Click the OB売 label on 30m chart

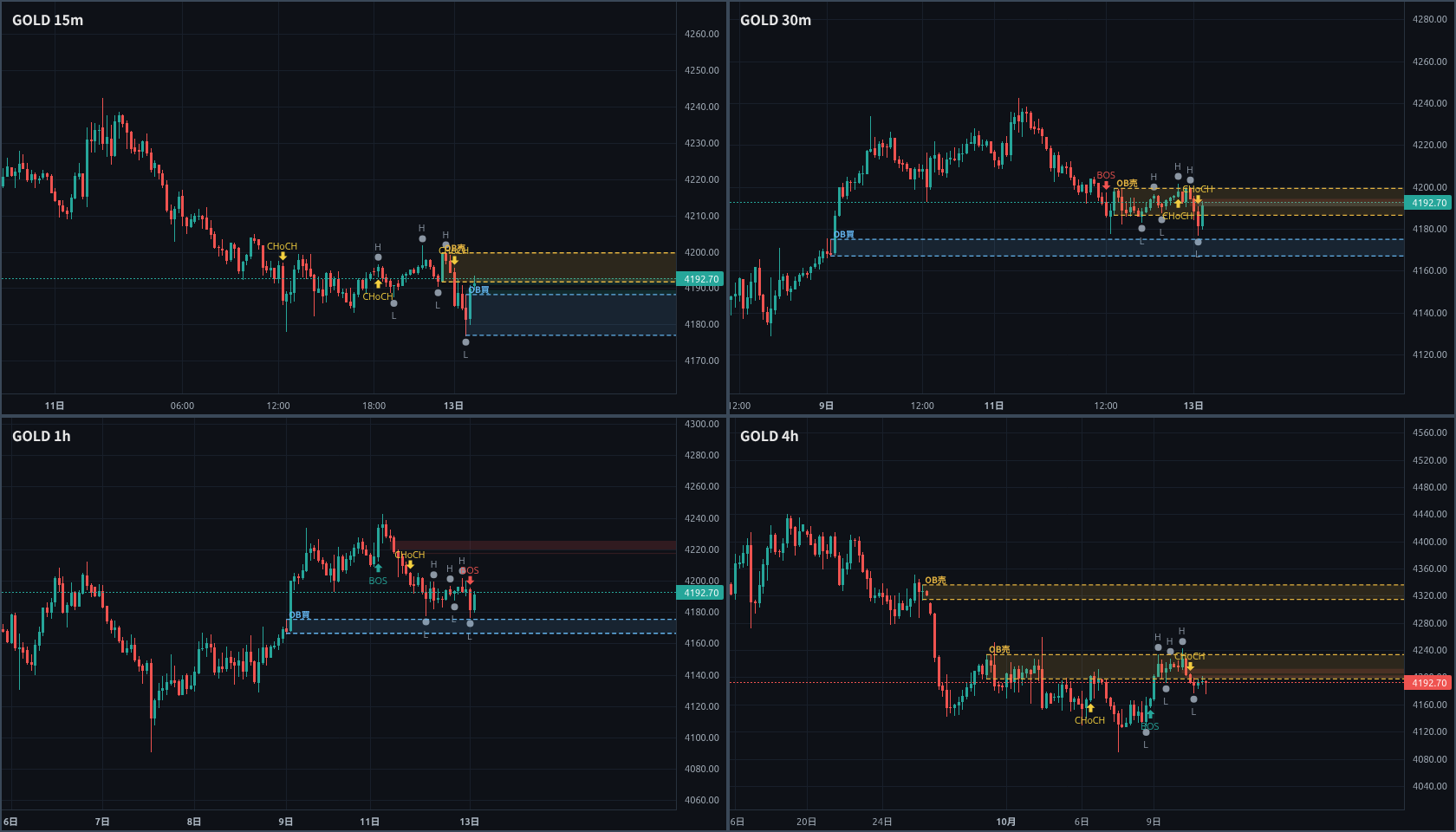point(1127,184)
